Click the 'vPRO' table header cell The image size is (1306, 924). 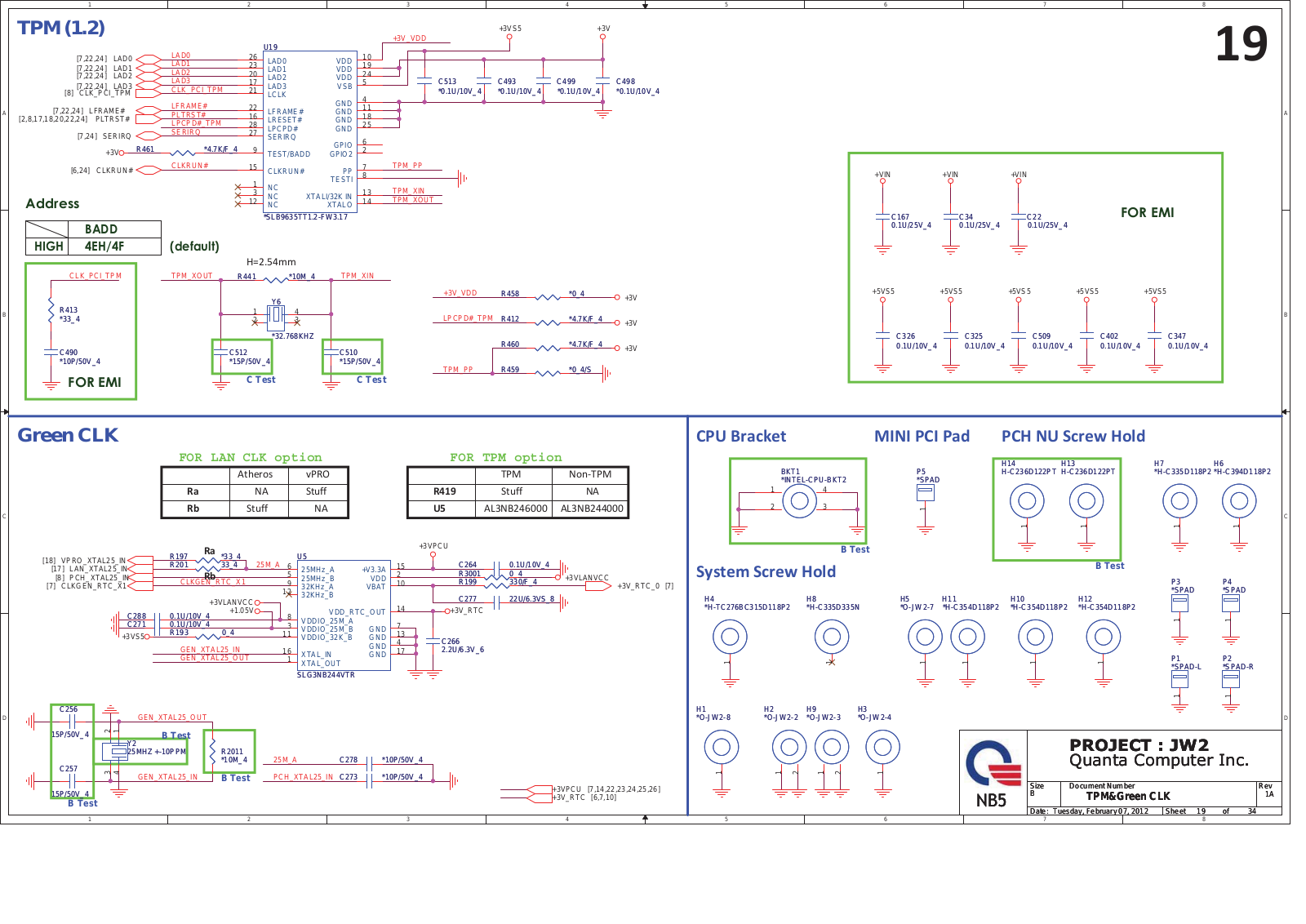pyautogui.click(x=318, y=474)
